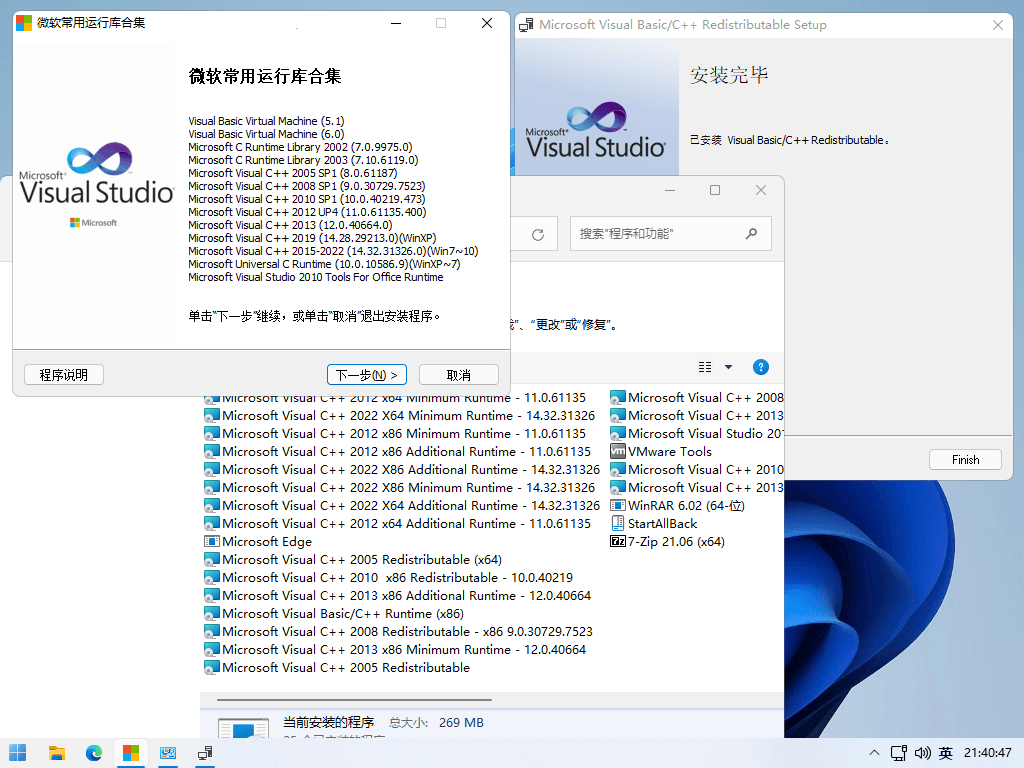Close the Redistributable Setup window
Screen dimensions: 1024x768
[x=997, y=25]
